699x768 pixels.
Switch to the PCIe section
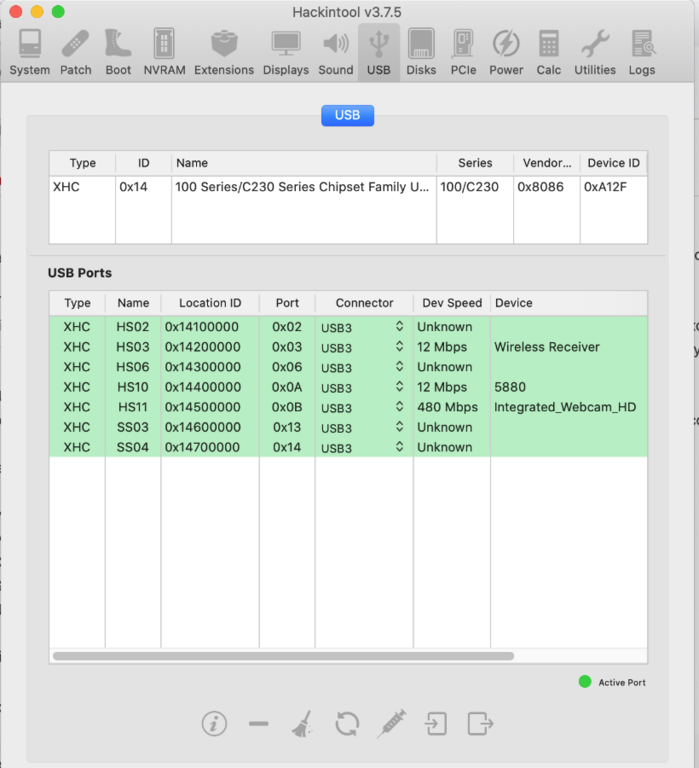[x=463, y=52]
